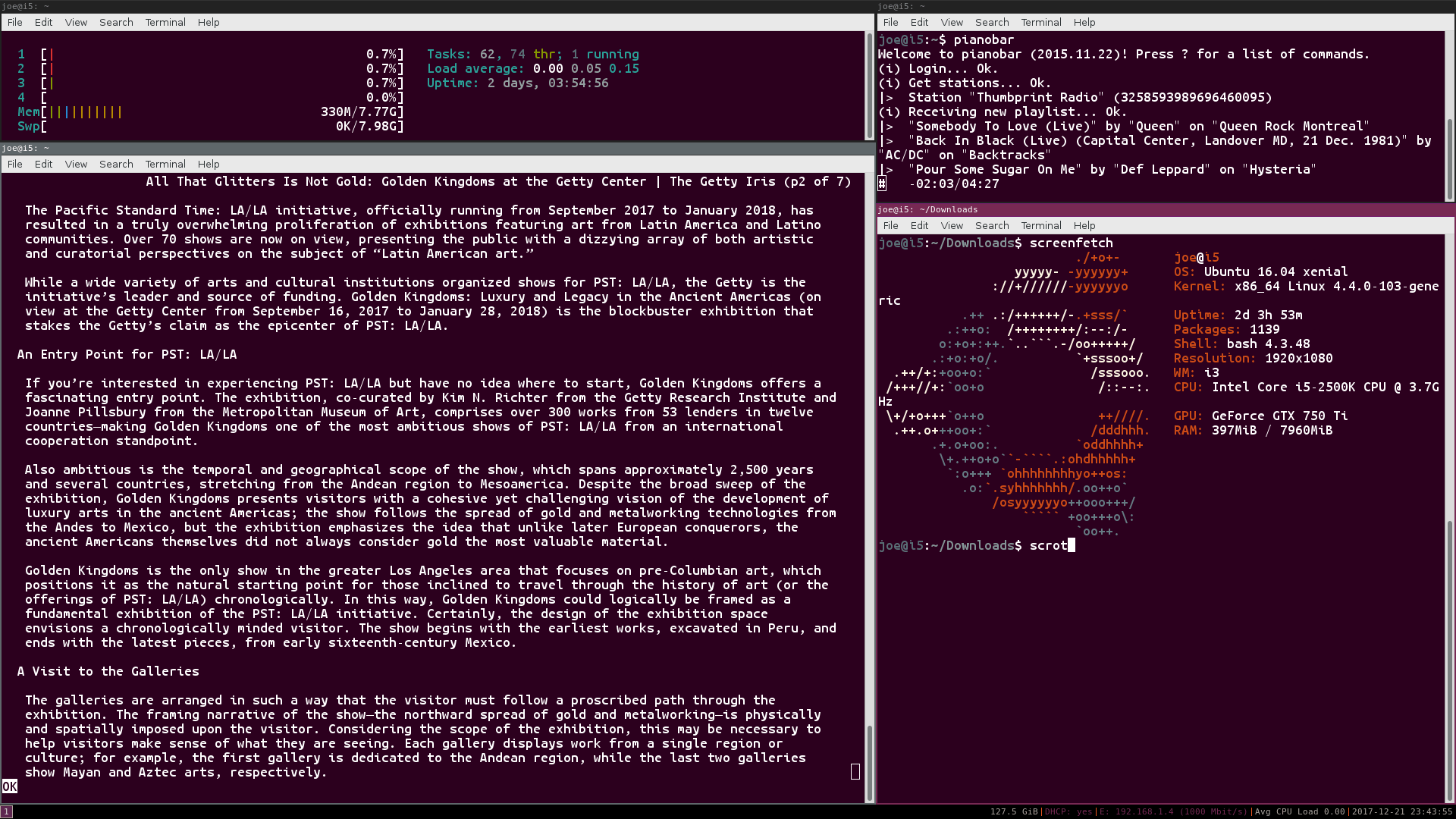Click htop Tasks count text
Image resolution: width=1456 pixels, height=819 pixels.
[x=533, y=54]
